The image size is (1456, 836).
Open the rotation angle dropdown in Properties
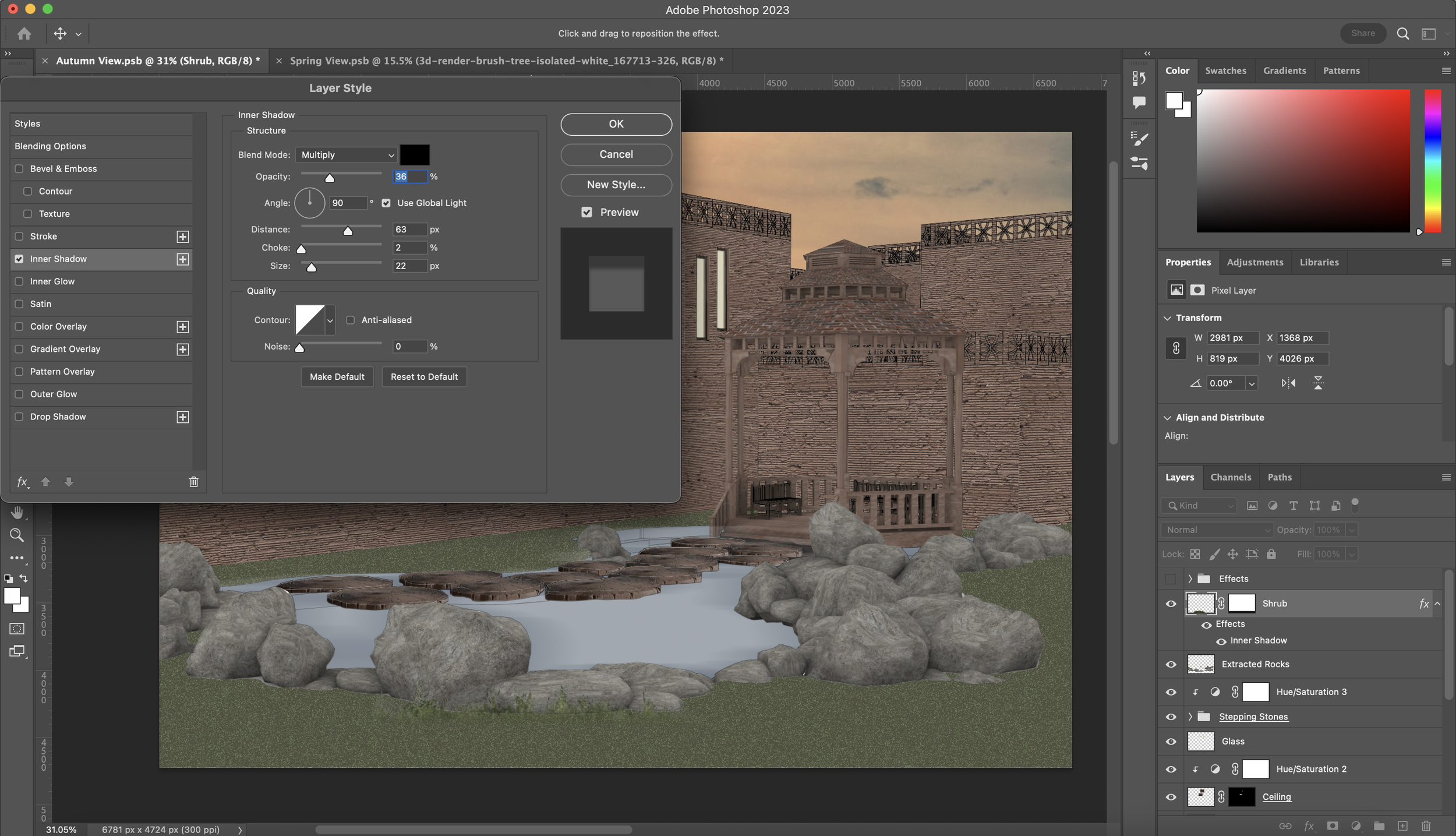click(x=1252, y=383)
